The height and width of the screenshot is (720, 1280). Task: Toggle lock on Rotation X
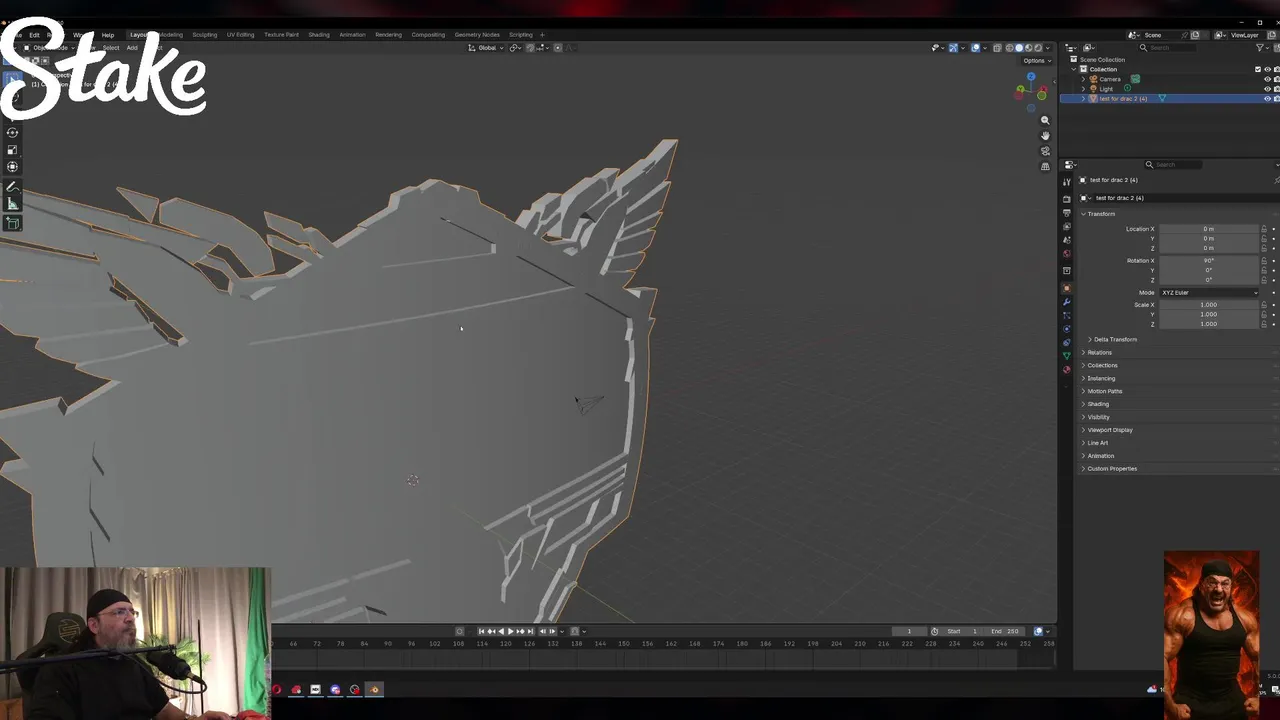click(1264, 261)
